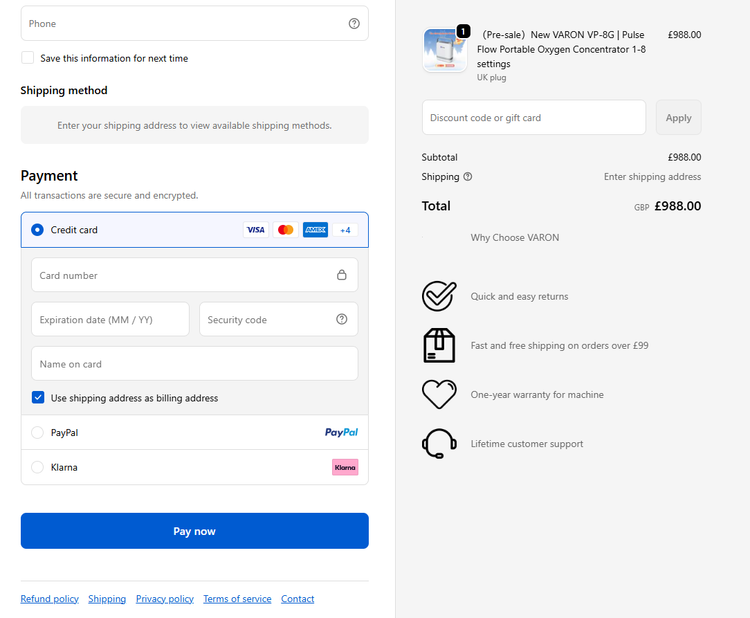
Task: Click the PayPal logo
Action: click(x=341, y=433)
